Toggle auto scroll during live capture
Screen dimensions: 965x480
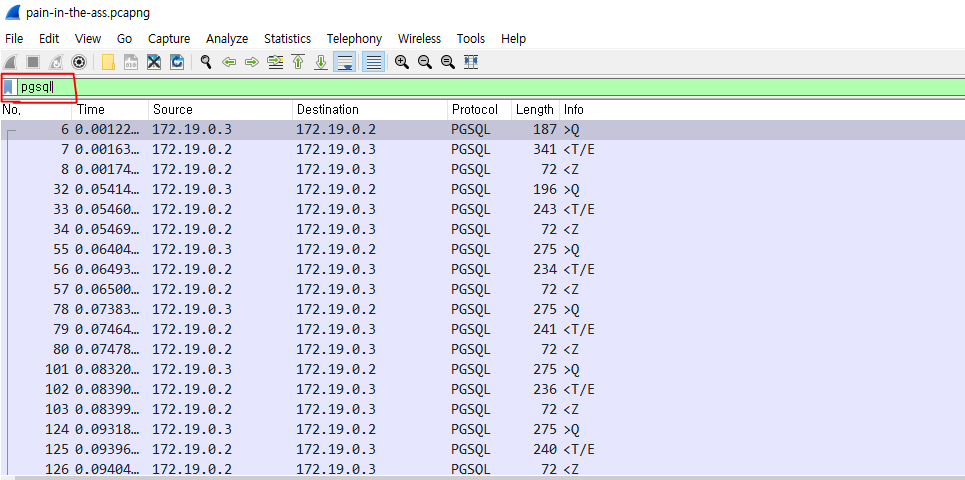pos(345,62)
